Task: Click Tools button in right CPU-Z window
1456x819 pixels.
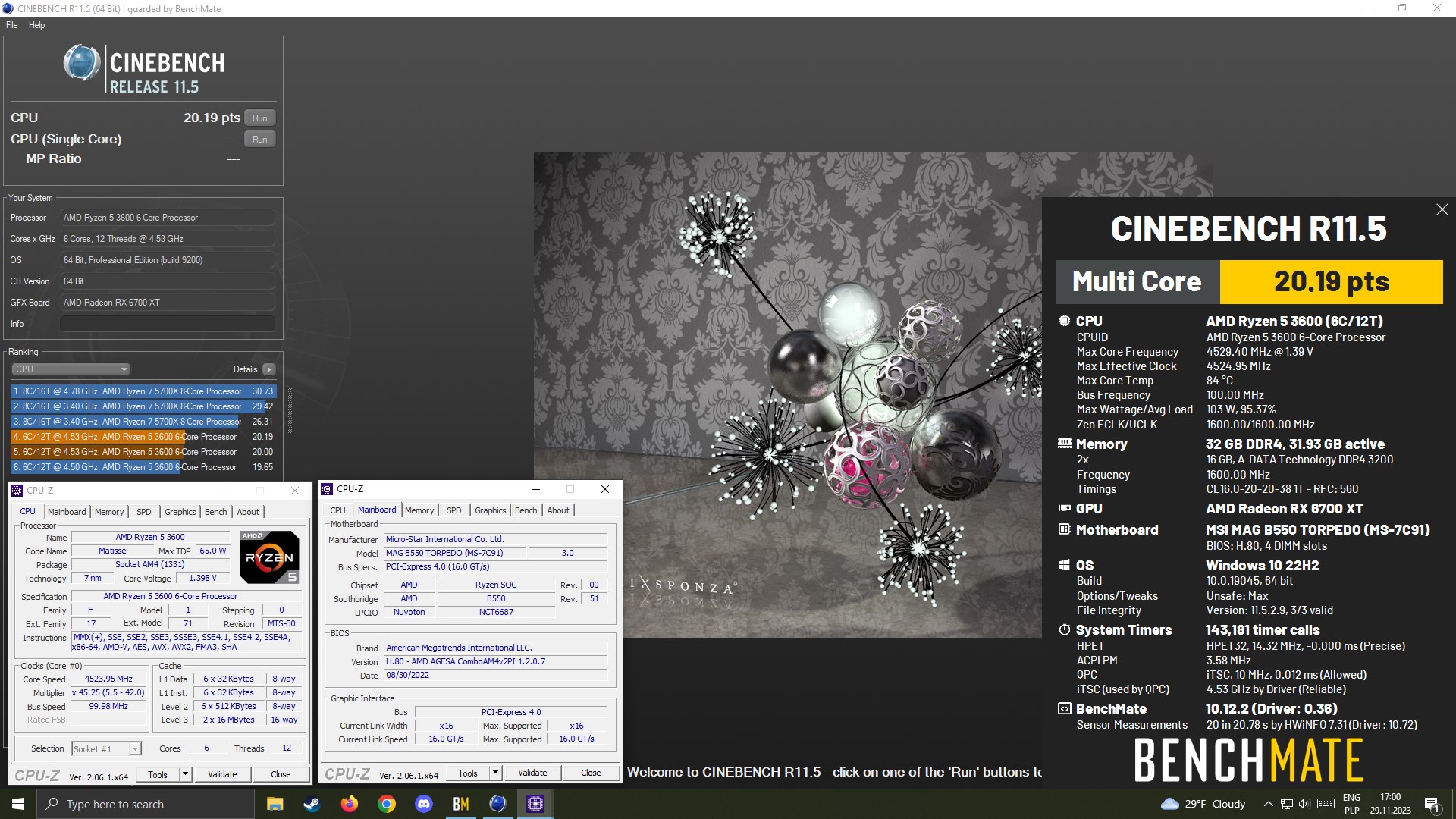Action: pyautogui.click(x=468, y=773)
